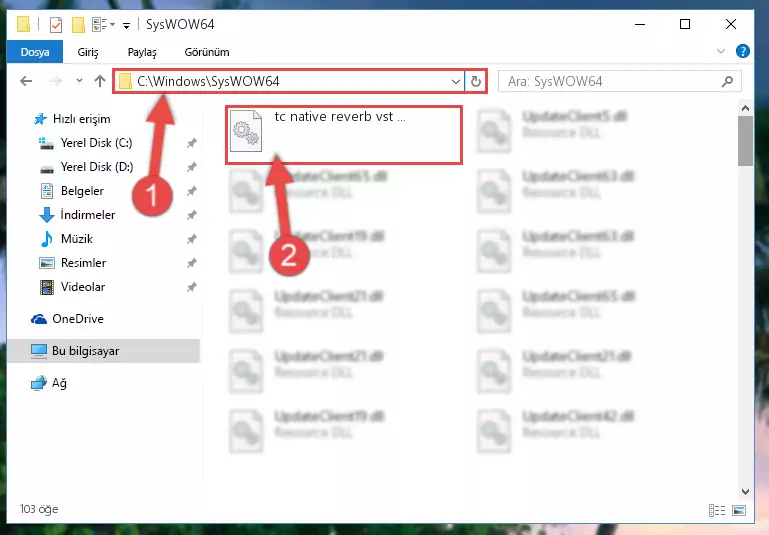Switch to the Görünüm ribbon tab
The width and height of the screenshot is (769, 535).
pyautogui.click(x=206, y=52)
